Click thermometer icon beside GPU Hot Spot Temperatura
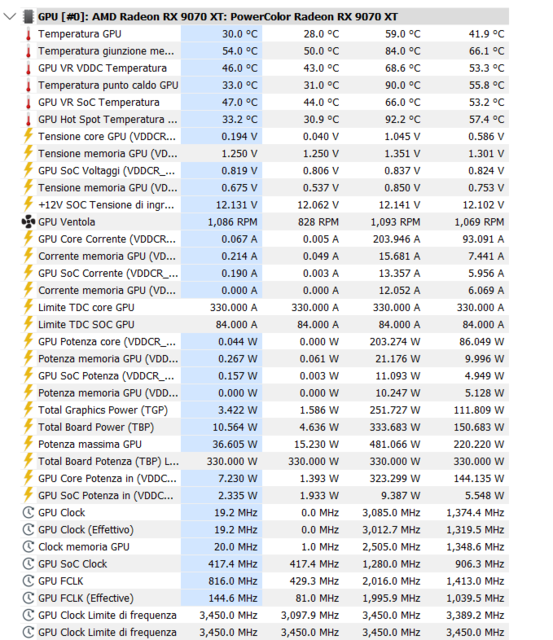553x640 pixels. 28,120
